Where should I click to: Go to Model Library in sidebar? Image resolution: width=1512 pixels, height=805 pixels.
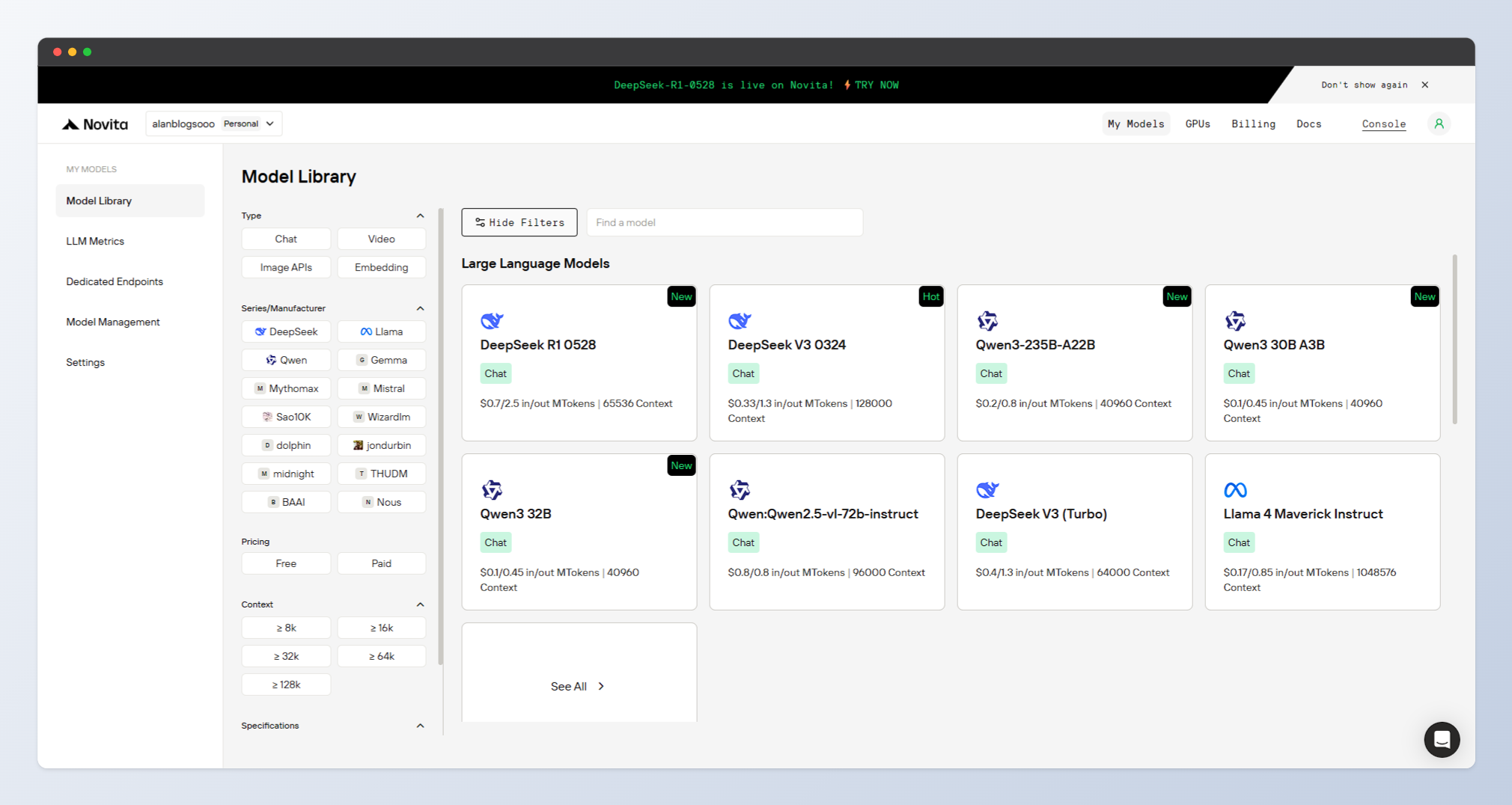[x=130, y=201]
